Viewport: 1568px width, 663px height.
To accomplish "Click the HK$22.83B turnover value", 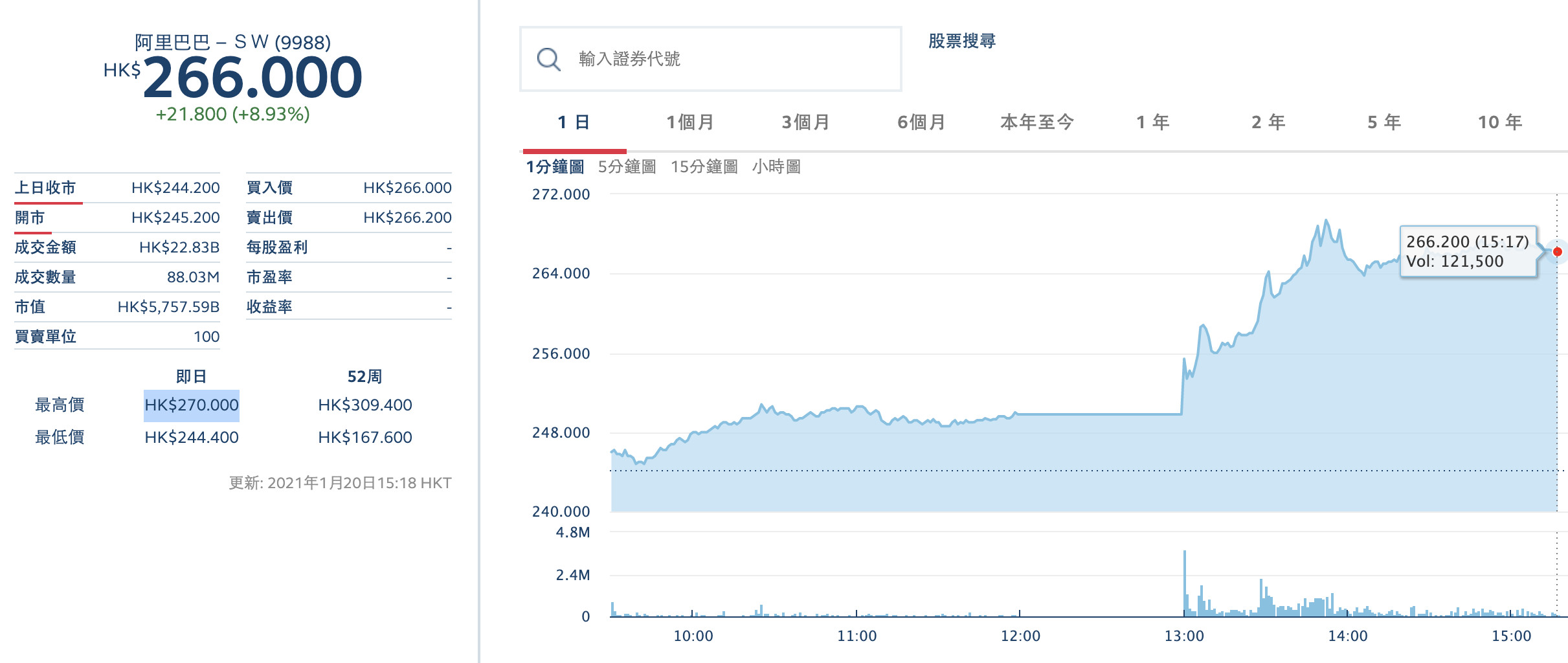I will [x=179, y=247].
